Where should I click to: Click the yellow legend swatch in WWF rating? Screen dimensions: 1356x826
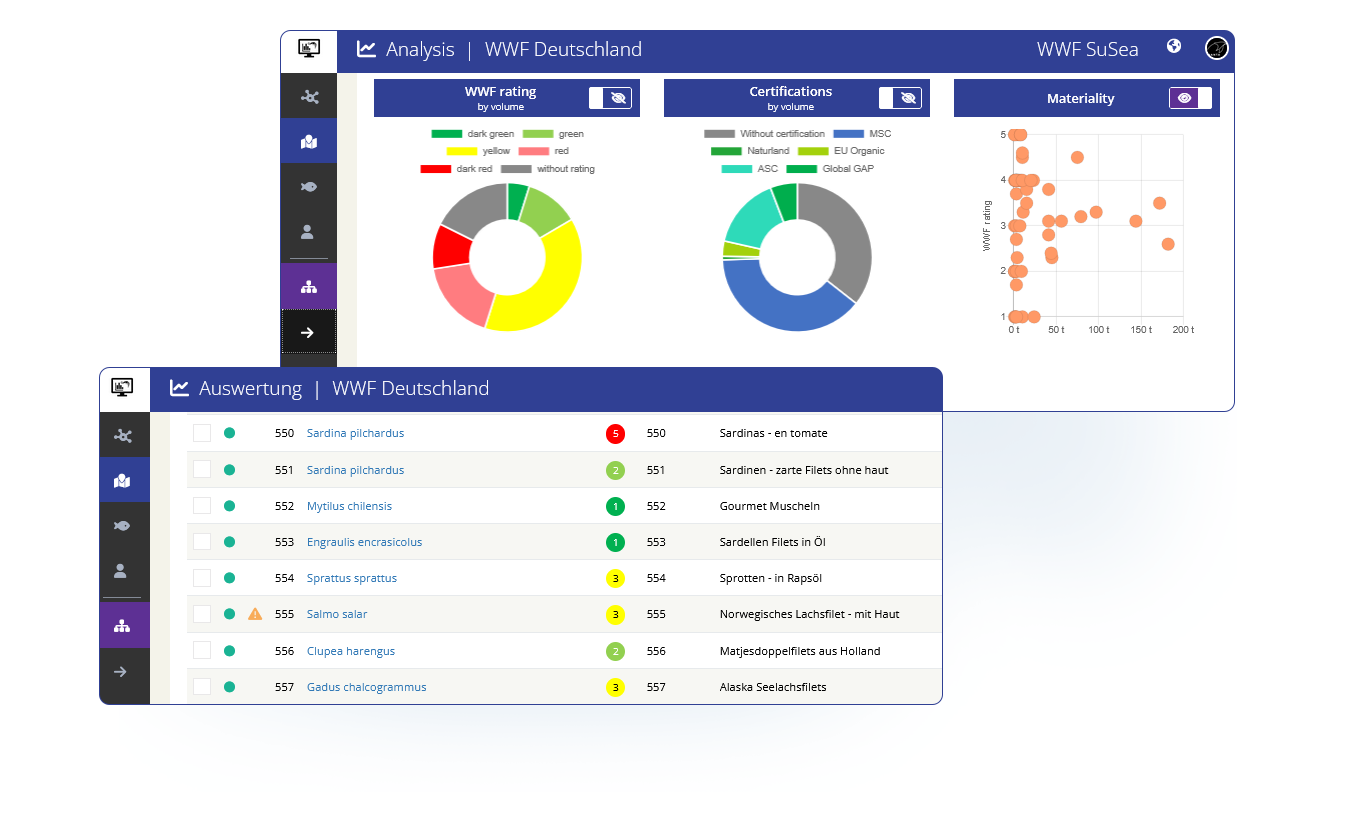click(461, 151)
